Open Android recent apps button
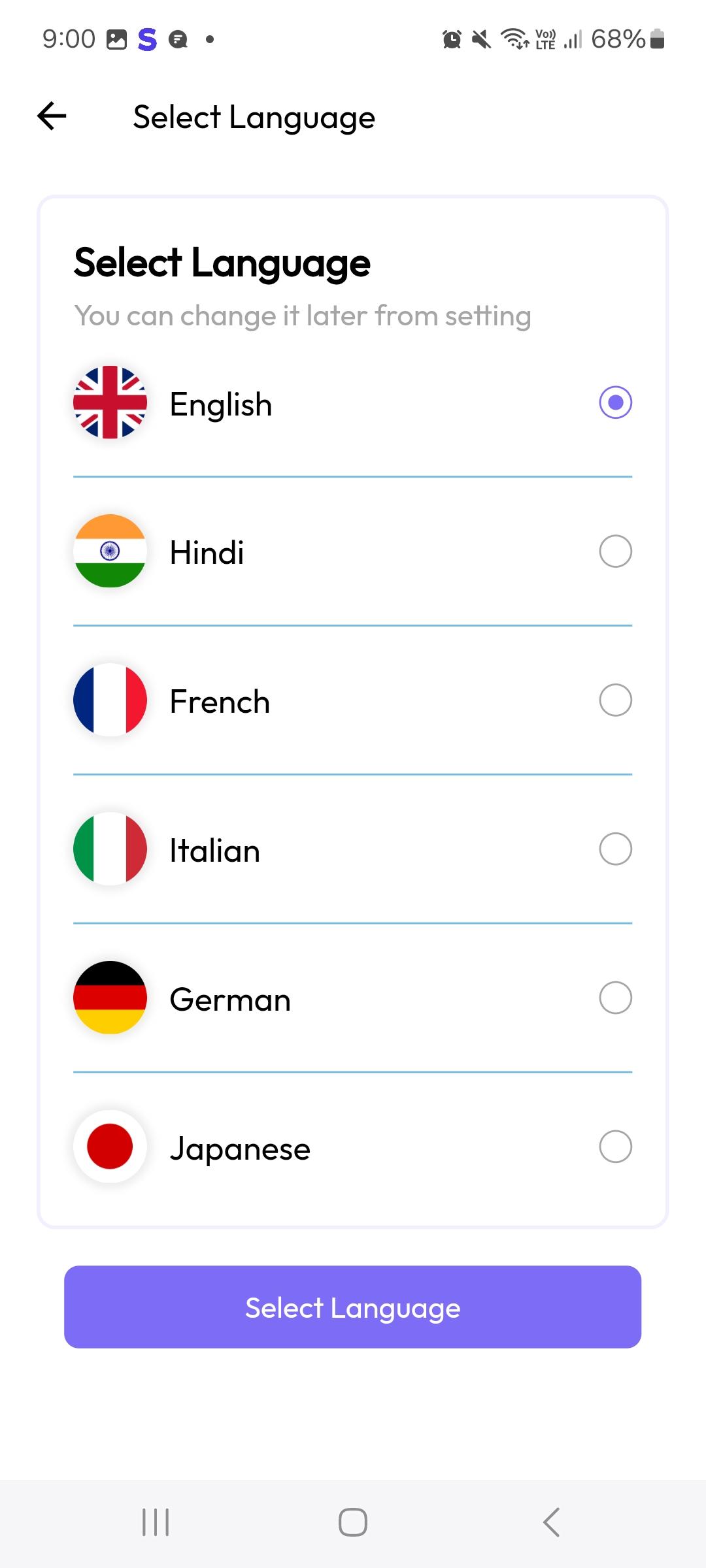 click(x=156, y=1522)
